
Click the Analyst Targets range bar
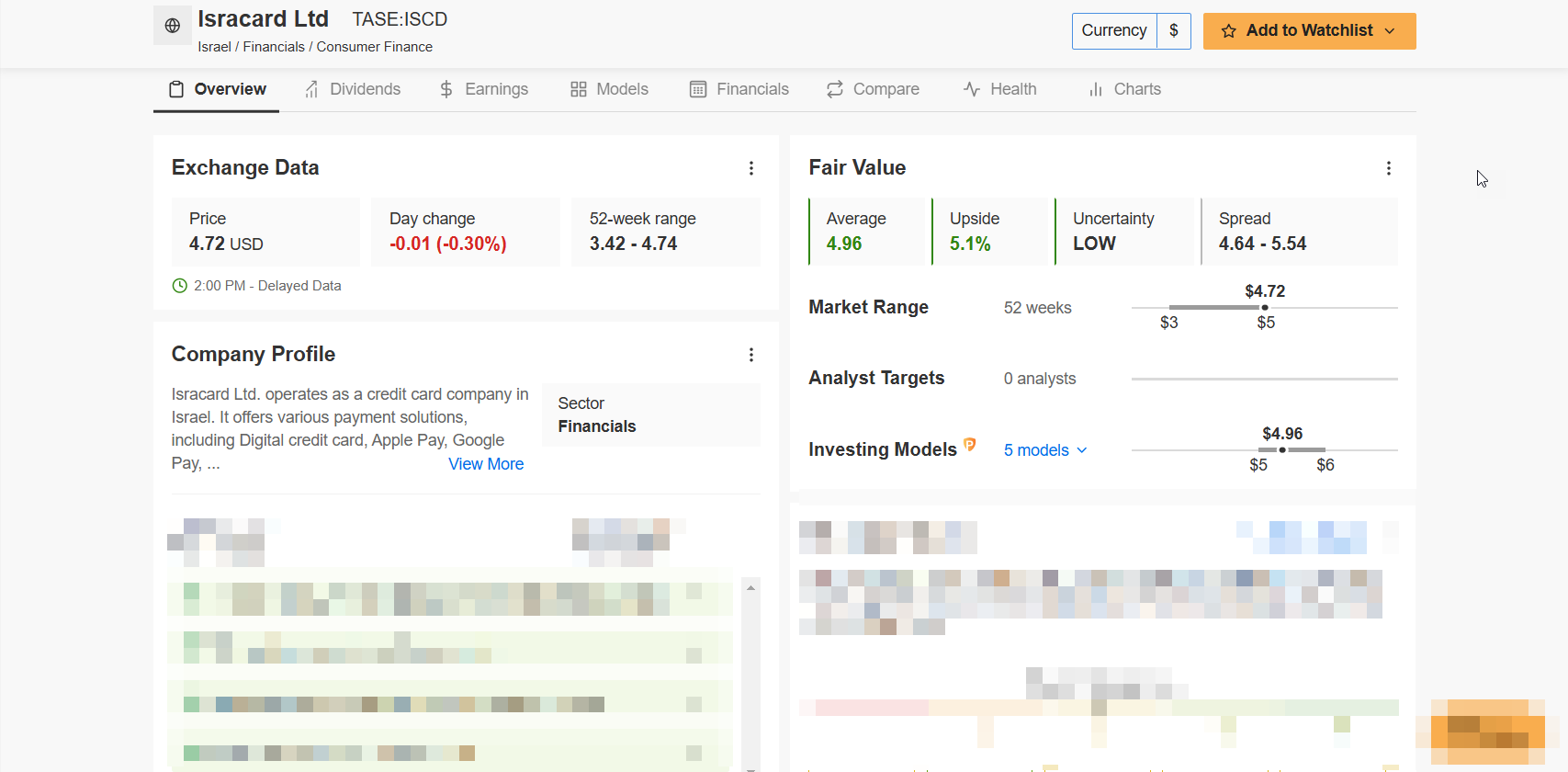pyautogui.click(x=1264, y=379)
